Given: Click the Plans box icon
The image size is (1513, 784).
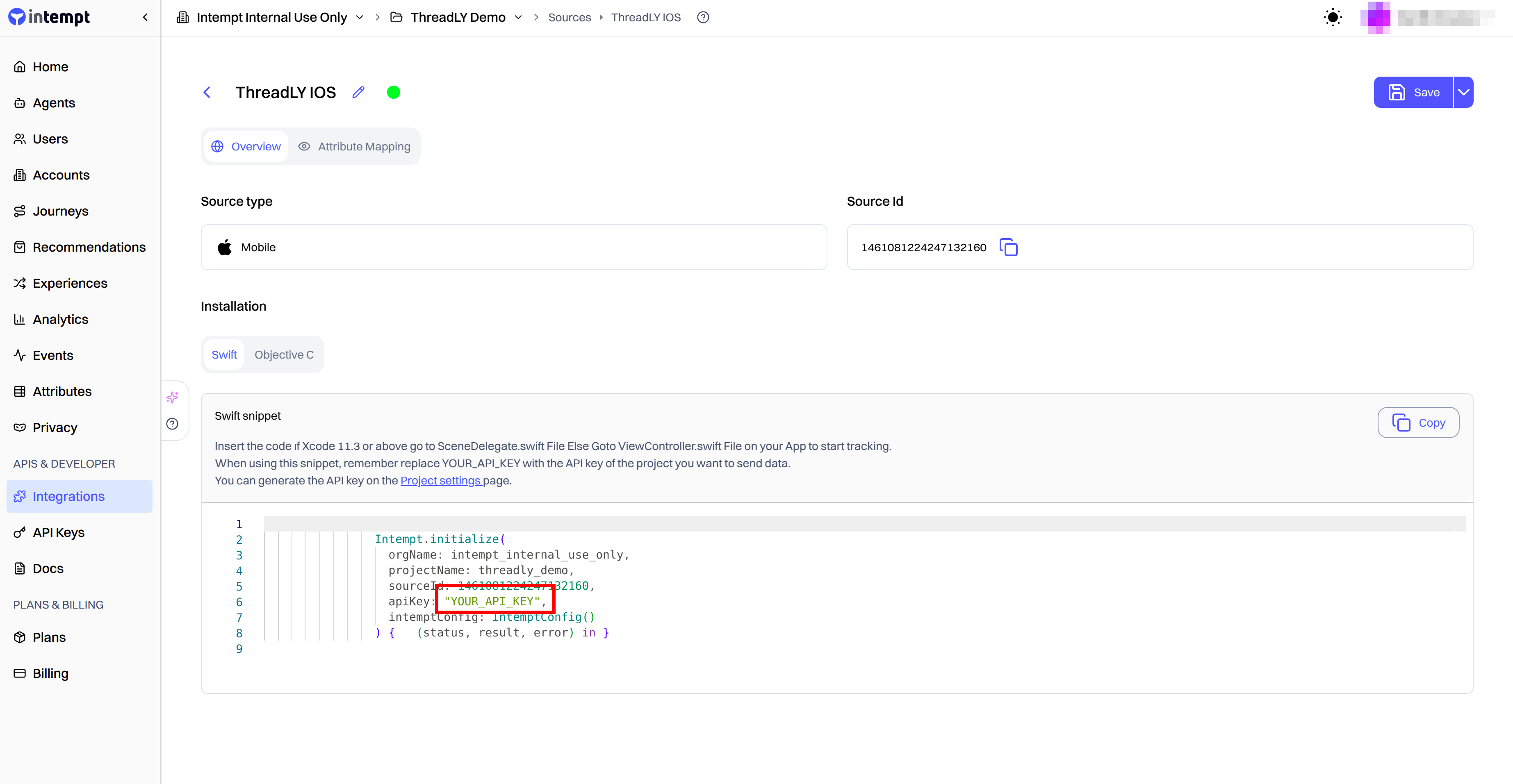Looking at the screenshot, I should coord(20,637).
